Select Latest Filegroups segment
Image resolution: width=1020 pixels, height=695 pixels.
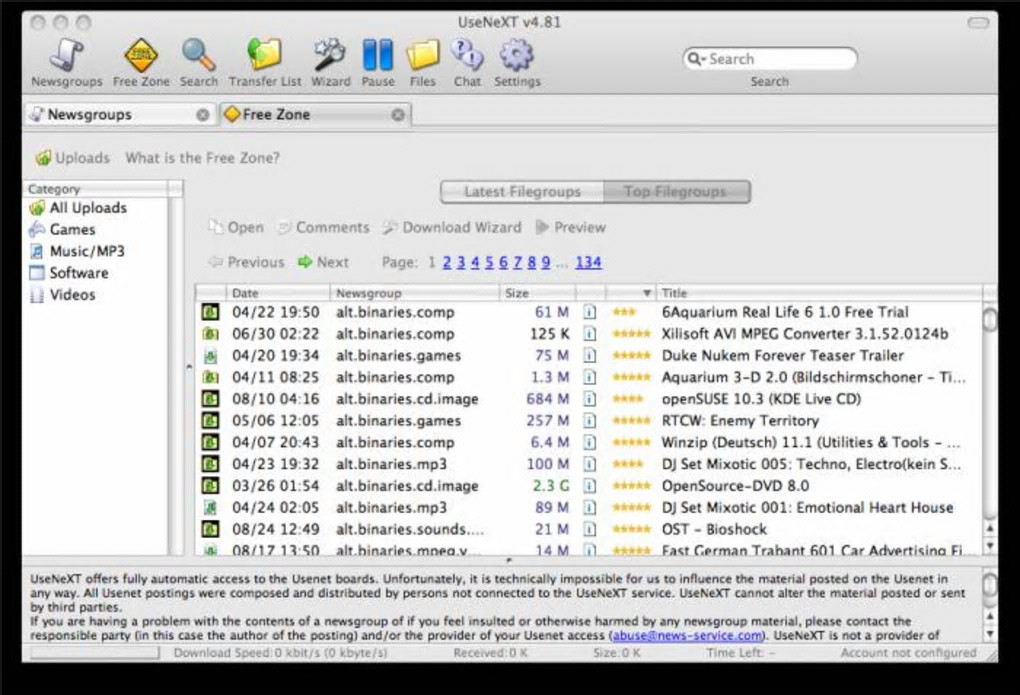click(x=522, y=192)
